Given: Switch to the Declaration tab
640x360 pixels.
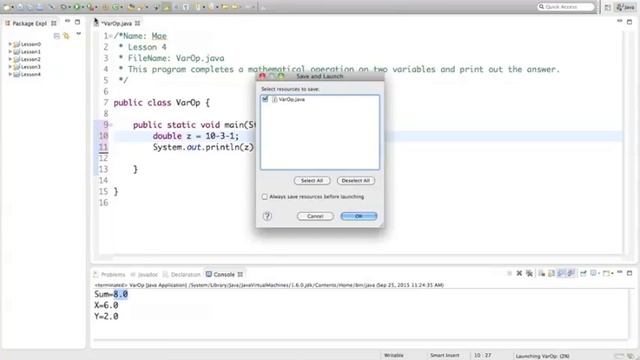Looking at the screenshot, I should [182, 275].
